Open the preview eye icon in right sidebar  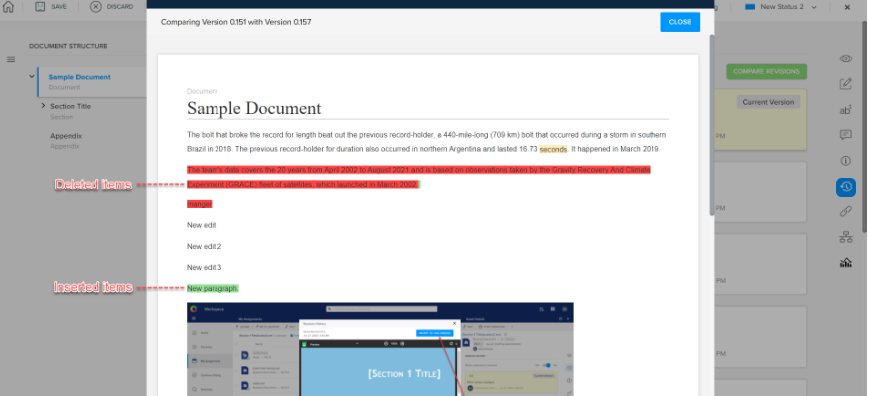point(846,59)
